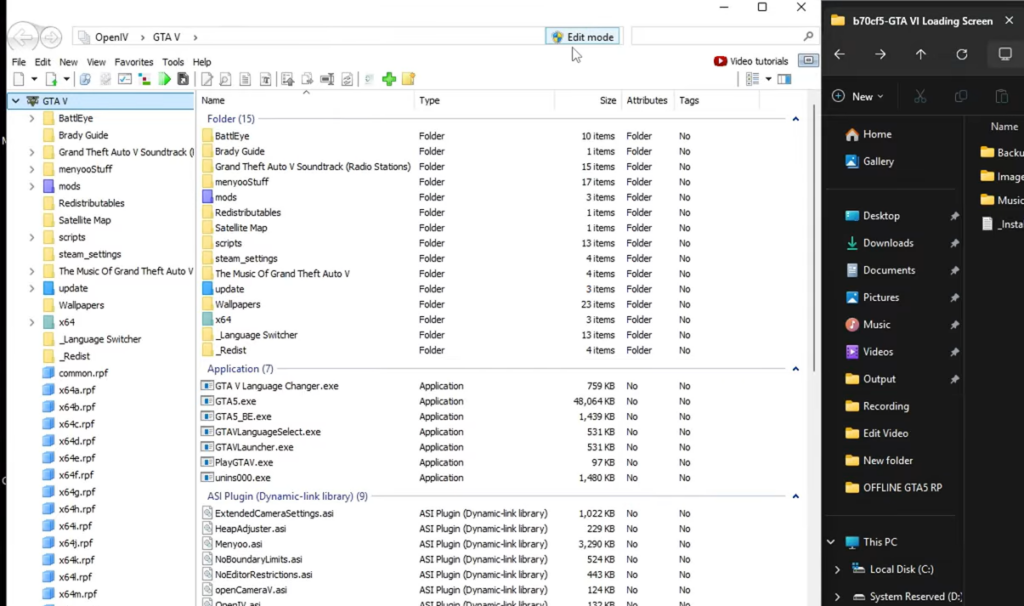Sort by the Type column header
The image size is (1024, 606).
429,101
